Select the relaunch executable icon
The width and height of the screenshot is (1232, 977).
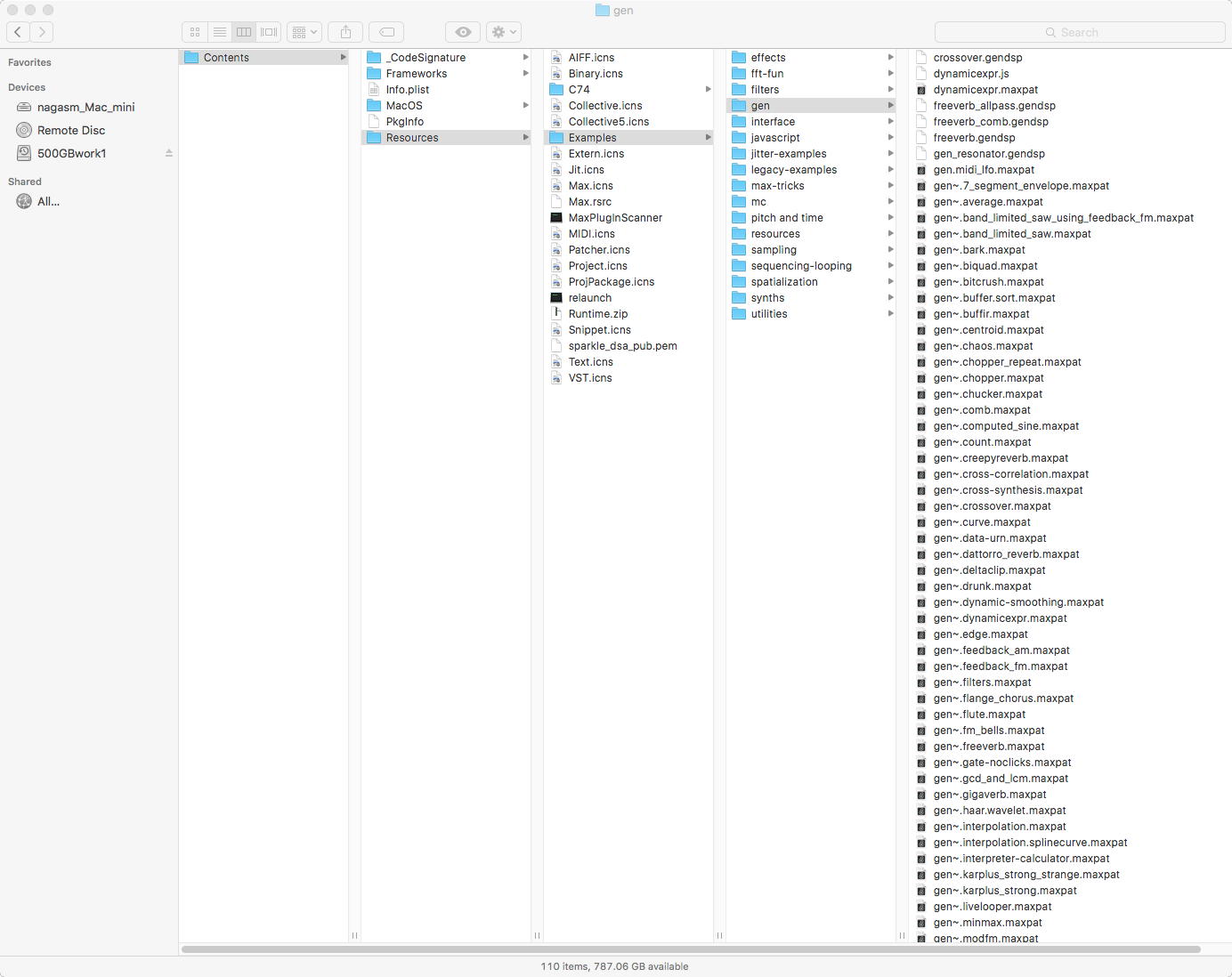coord(556,297)
